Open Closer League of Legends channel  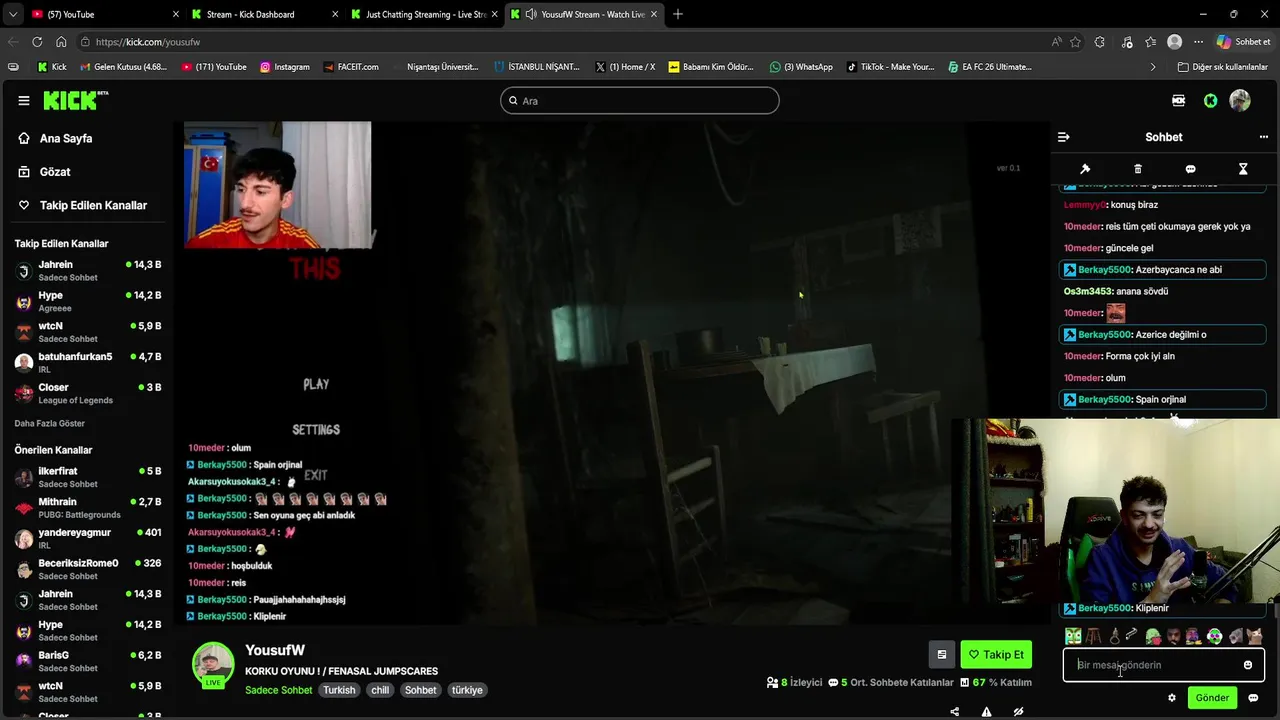(88, 393)
